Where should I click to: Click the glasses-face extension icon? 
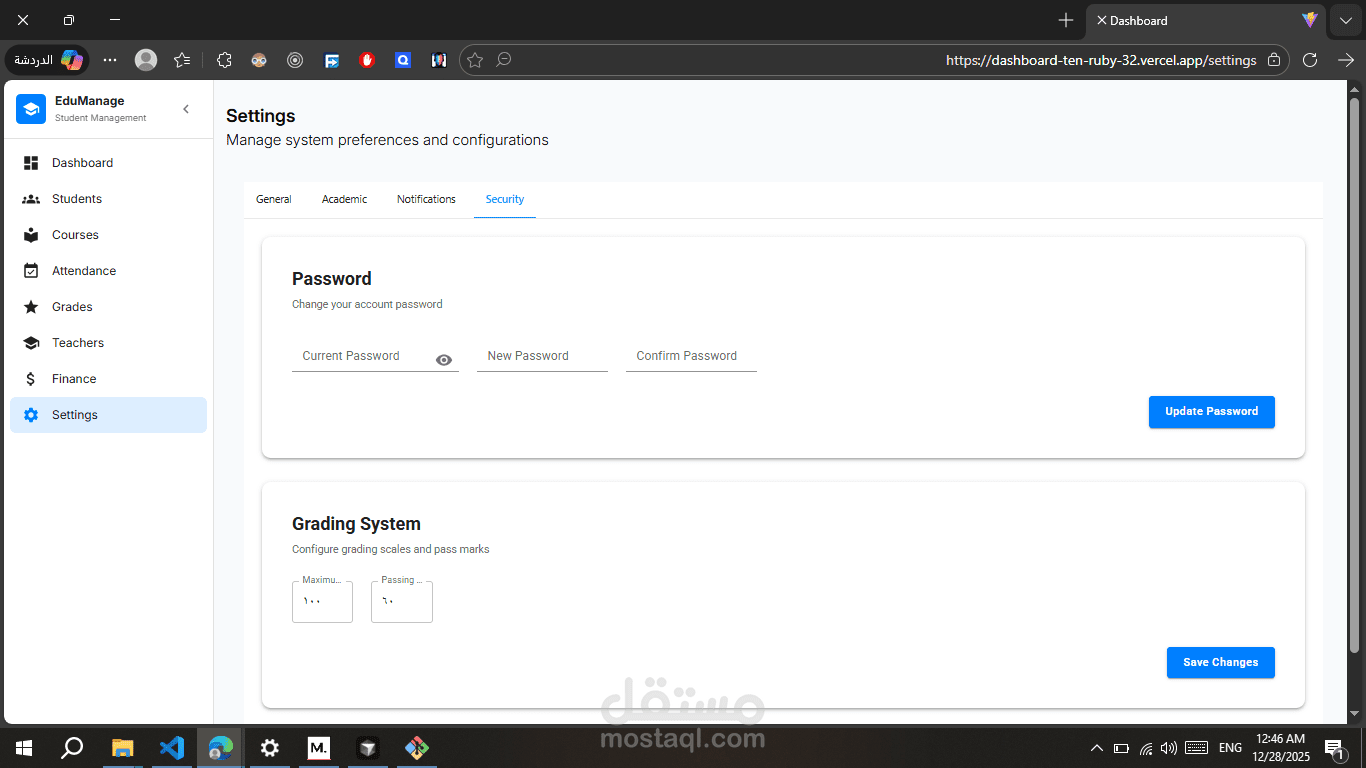(259, 60)
